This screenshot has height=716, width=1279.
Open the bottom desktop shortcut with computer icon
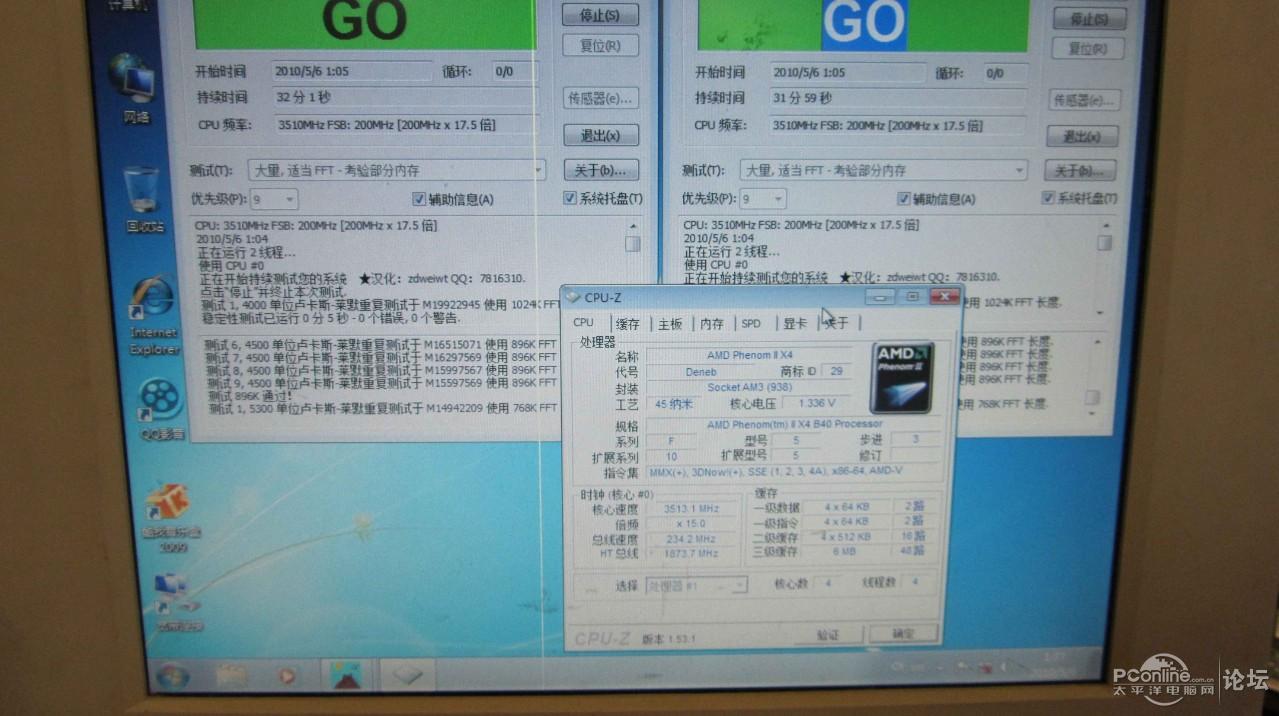coord(178,603)
